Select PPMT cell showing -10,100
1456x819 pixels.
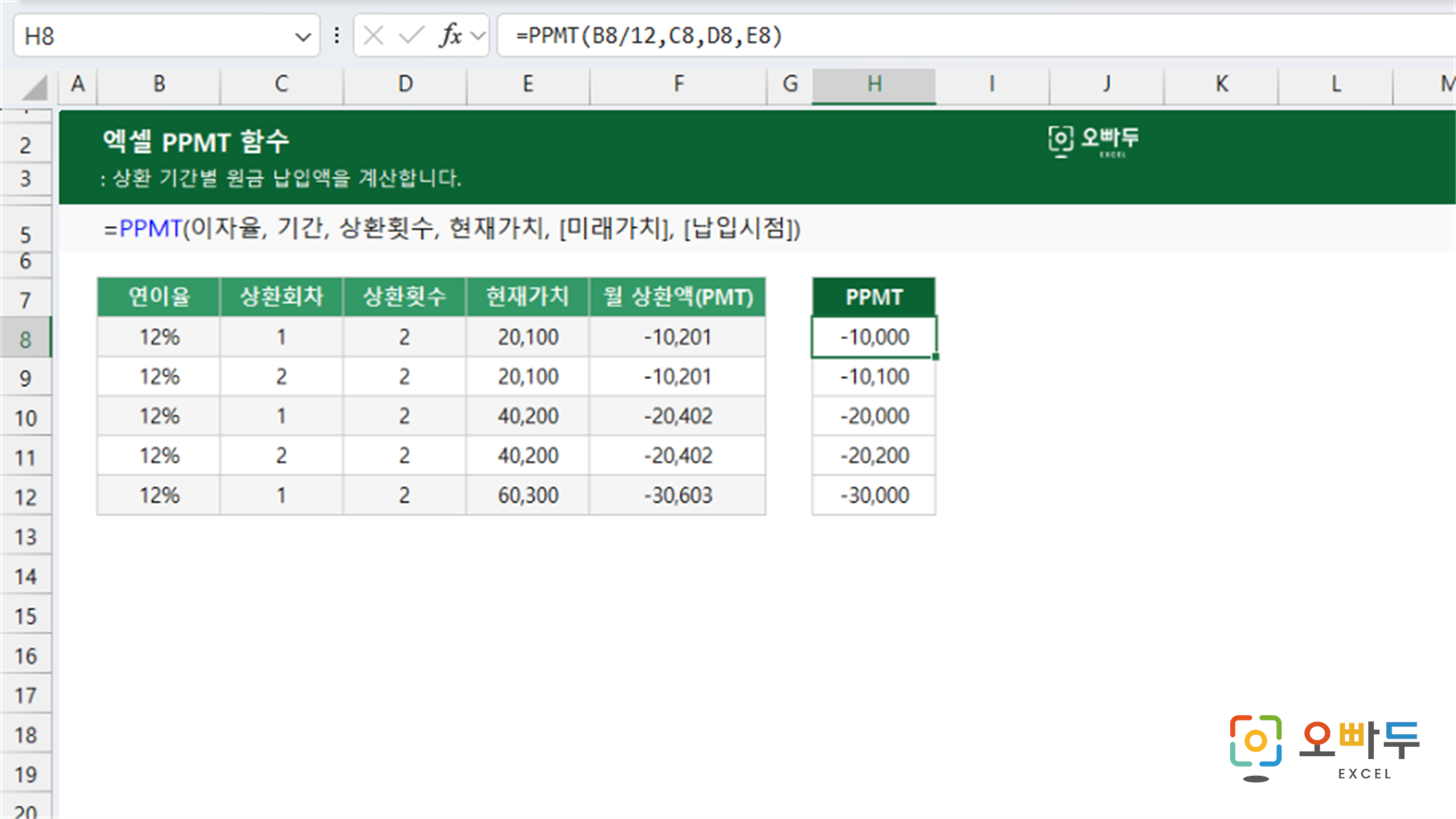874,376
